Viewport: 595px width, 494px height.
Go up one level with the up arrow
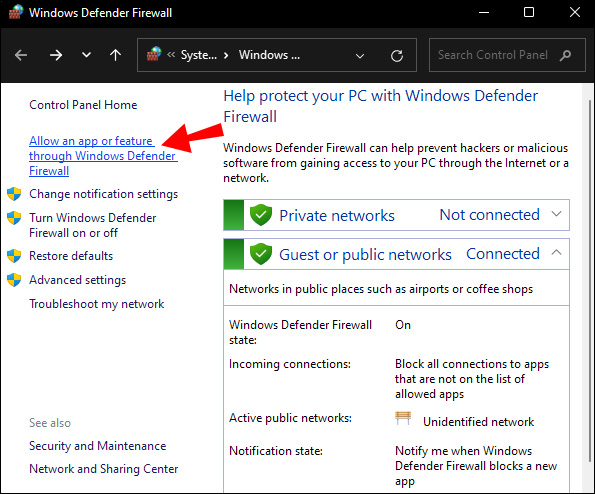pyautogui.click(x=115, y=55)
